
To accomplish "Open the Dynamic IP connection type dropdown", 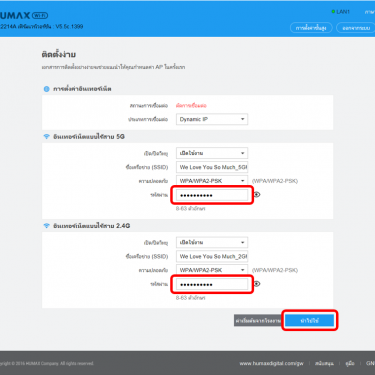I will [212, 119].
